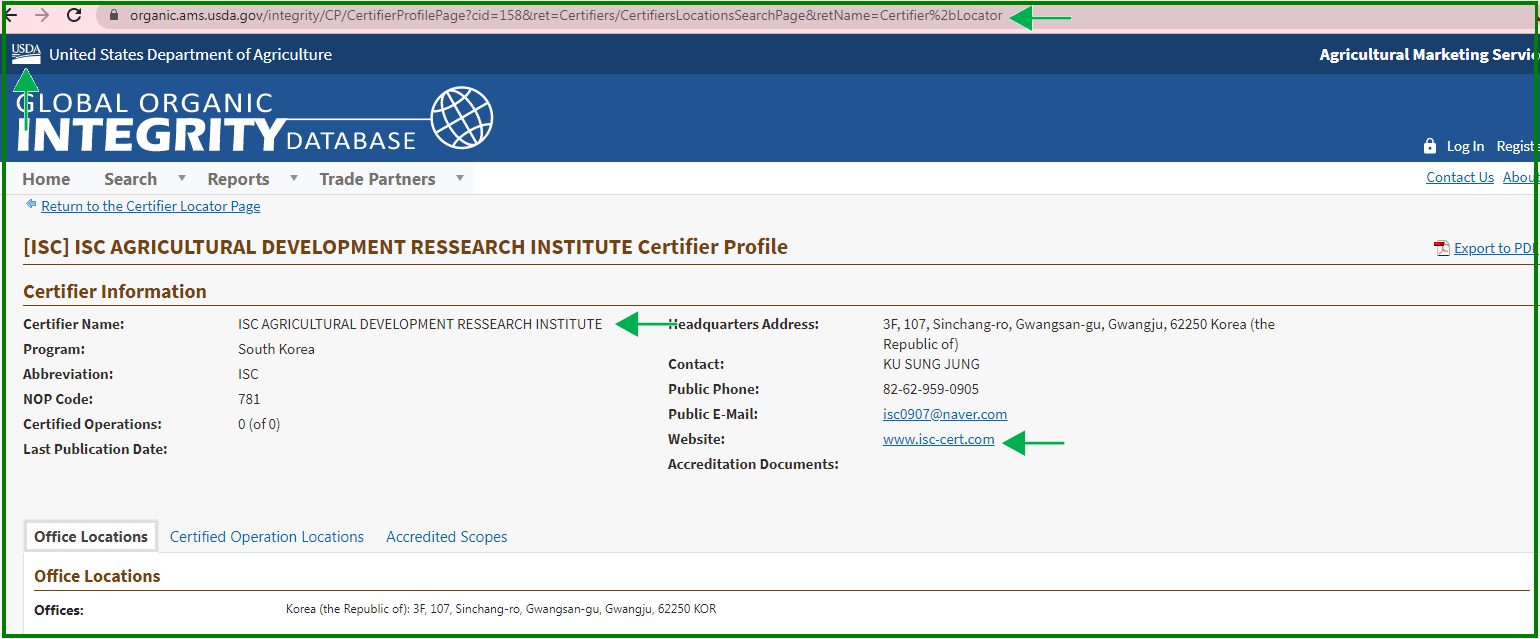Viewport: 1540px width, 639px height.
Task: Switch to Certified Operation Locations tab
Action: (267, 537)
